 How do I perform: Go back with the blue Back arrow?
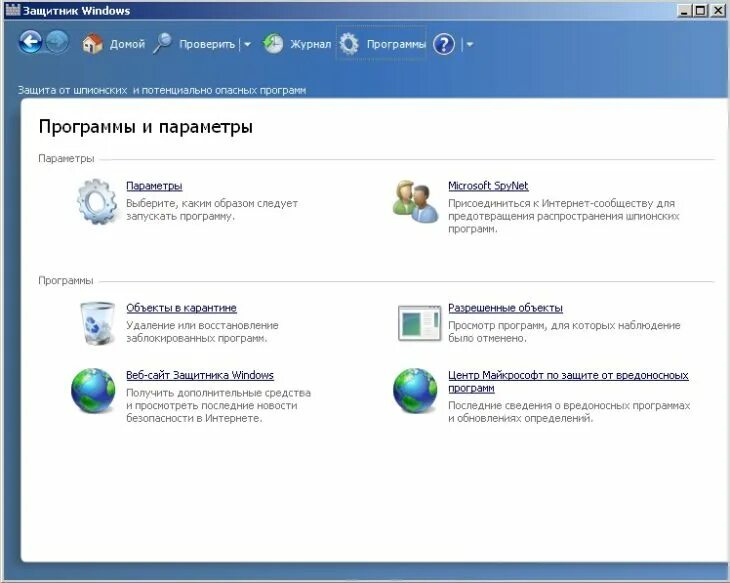click(30, 42)
